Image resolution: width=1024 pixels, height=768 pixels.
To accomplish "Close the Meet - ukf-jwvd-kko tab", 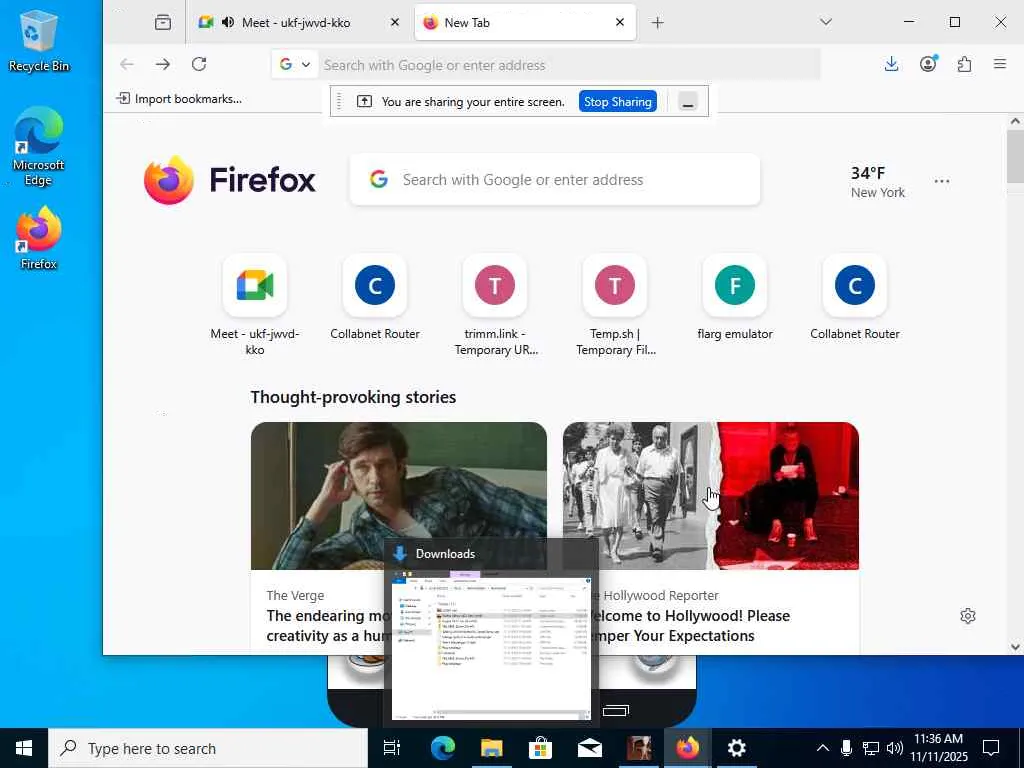I will [394, 23].
